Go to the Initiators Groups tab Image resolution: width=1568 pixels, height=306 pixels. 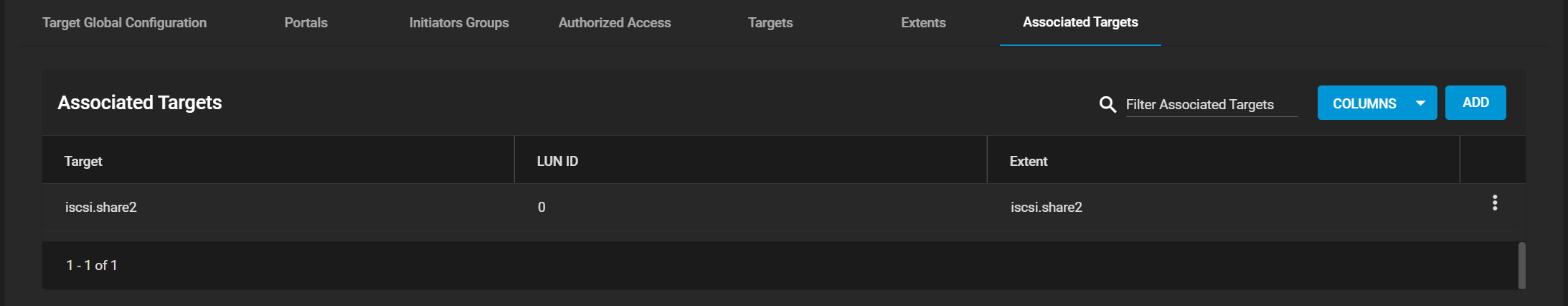point(459,23)
